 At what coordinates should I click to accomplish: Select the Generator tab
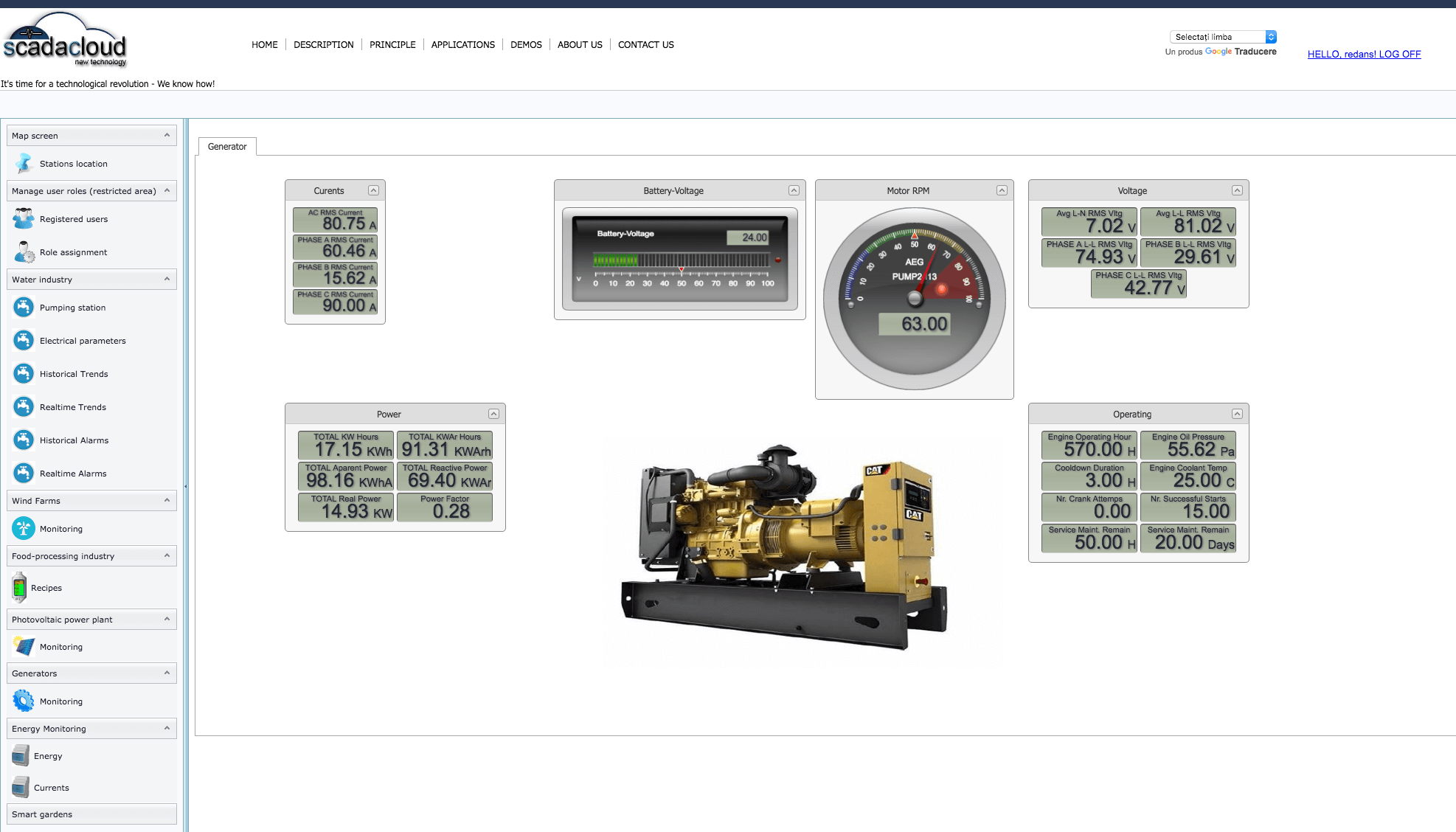(228, 146)
